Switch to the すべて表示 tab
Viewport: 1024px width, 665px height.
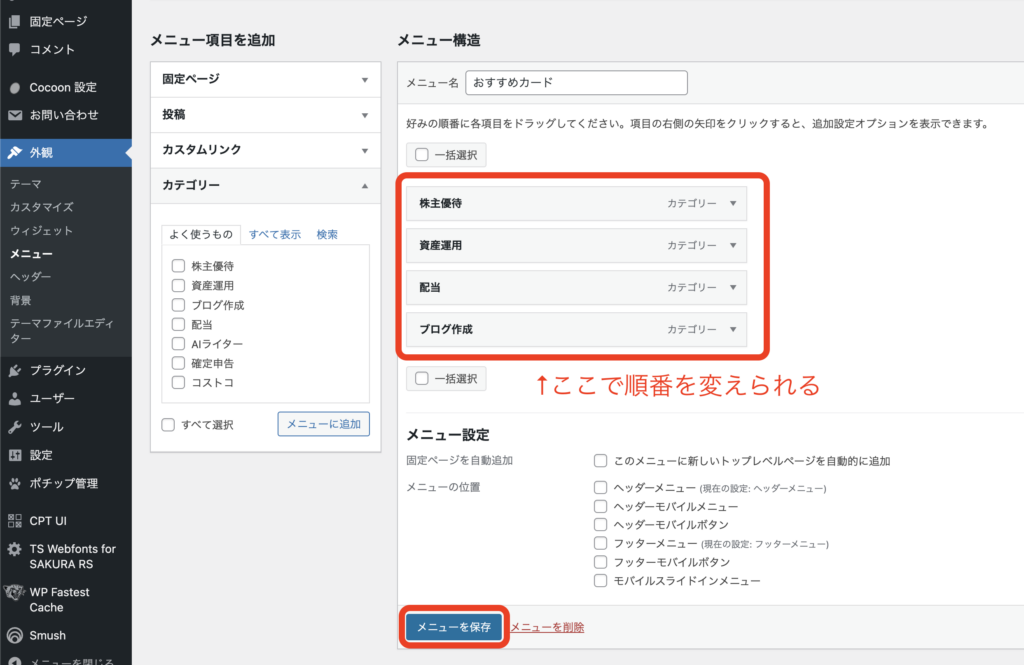tap(275, 235)
